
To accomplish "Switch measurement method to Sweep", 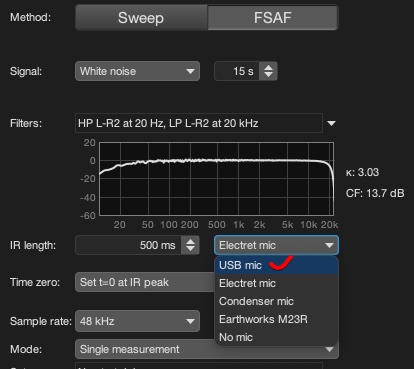I will coord(141,18).
